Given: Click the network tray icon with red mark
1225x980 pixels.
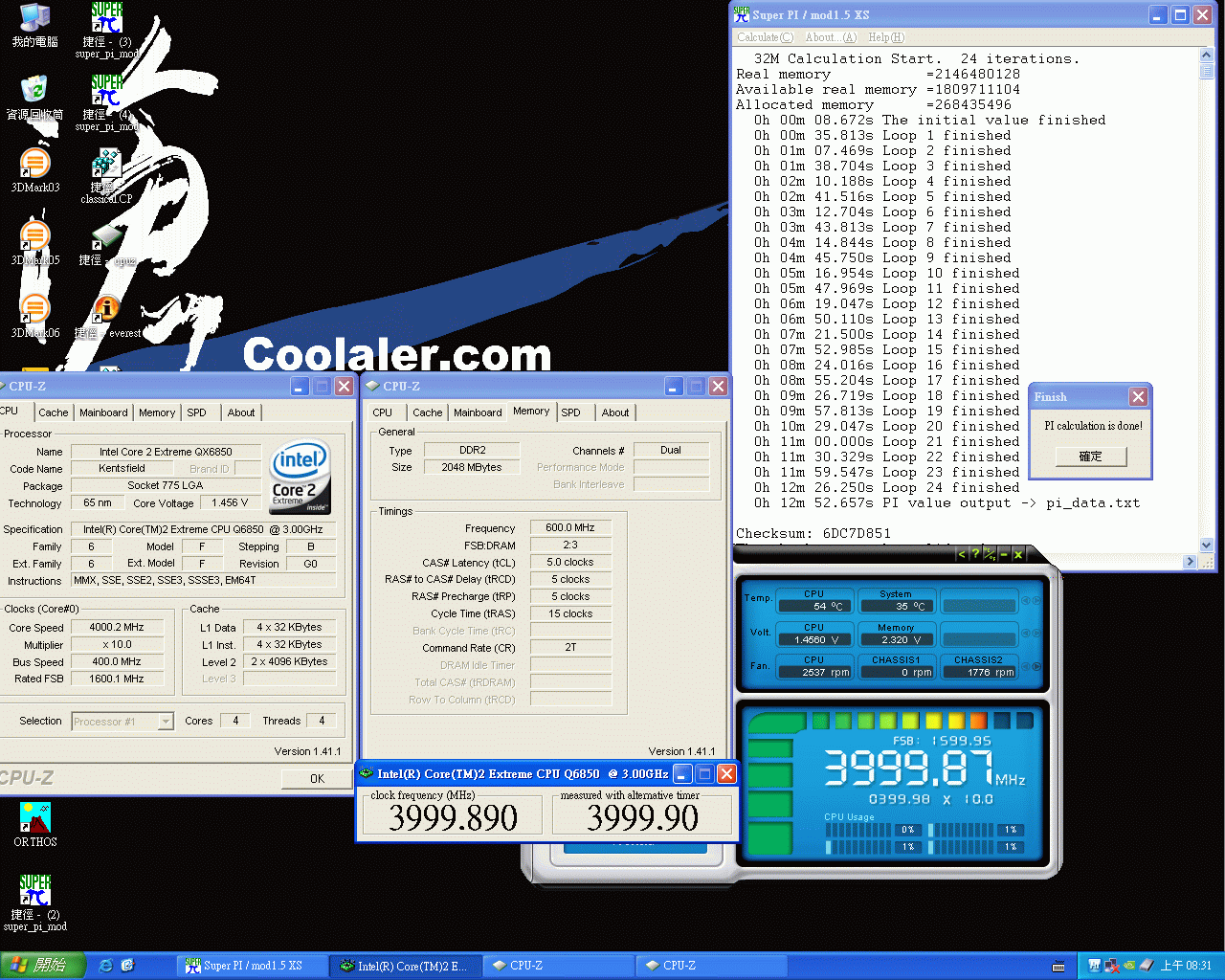Looking at the screenshot, I should coord(1112,966).
